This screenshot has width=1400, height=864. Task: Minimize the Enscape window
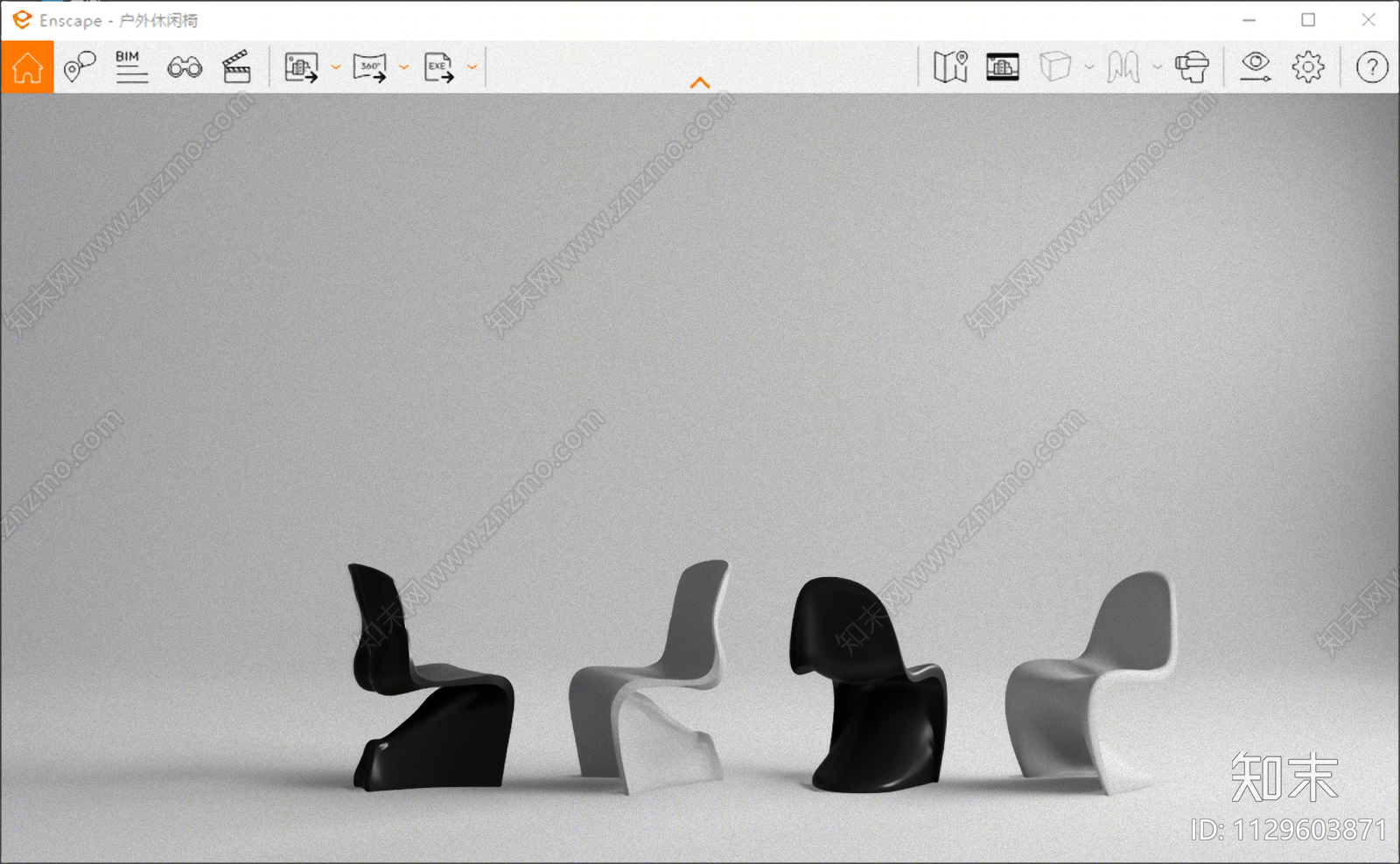point(1249,19)
